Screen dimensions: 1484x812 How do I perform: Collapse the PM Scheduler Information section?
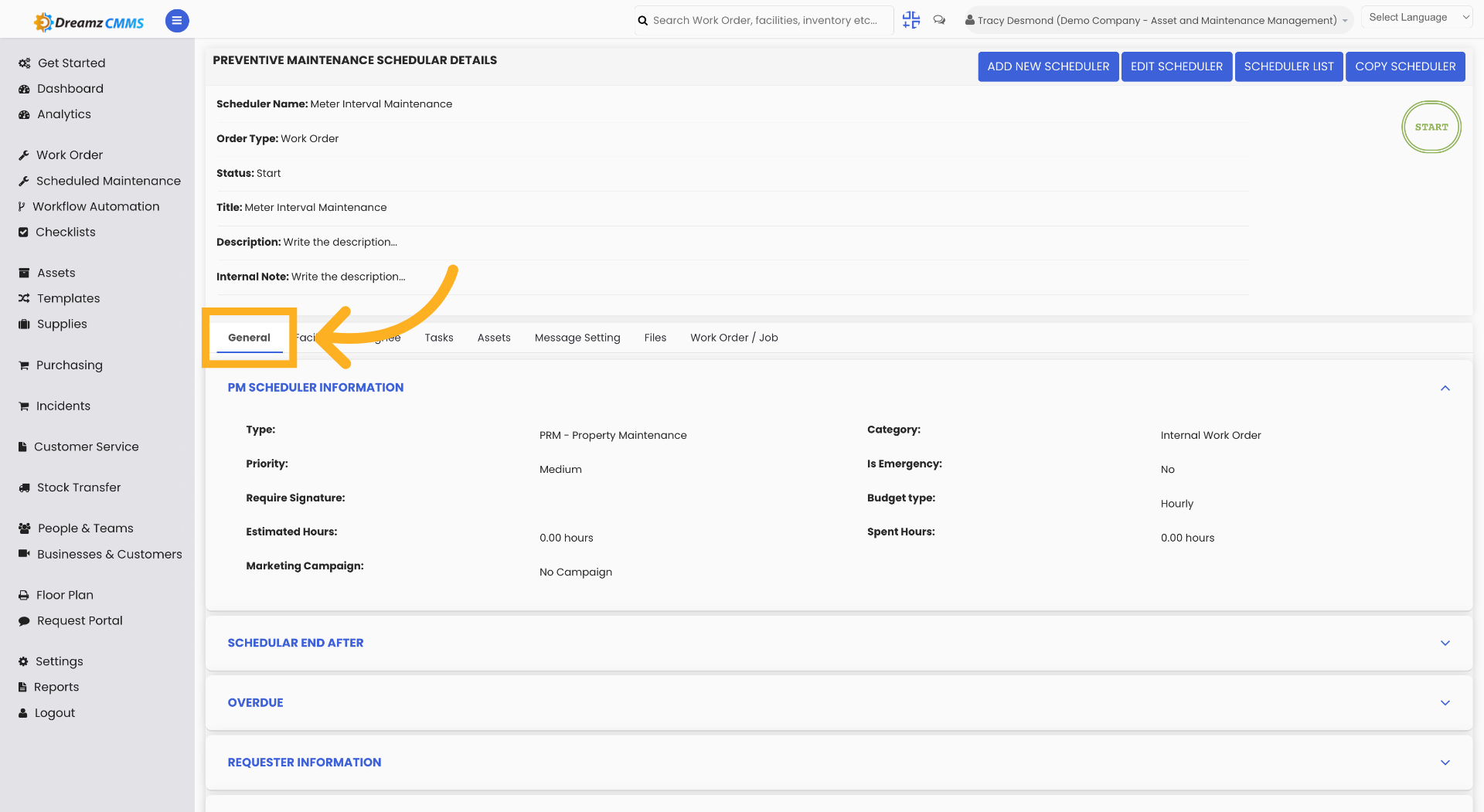1445,388
